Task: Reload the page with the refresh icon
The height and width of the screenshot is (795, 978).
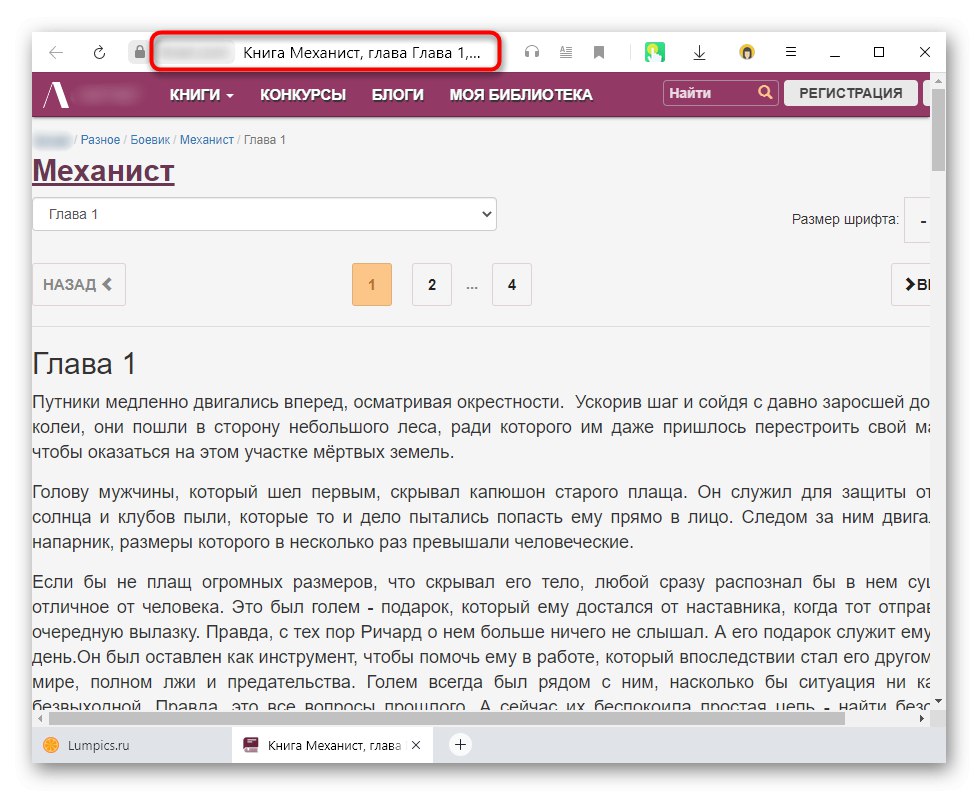Action: (98, 51)
